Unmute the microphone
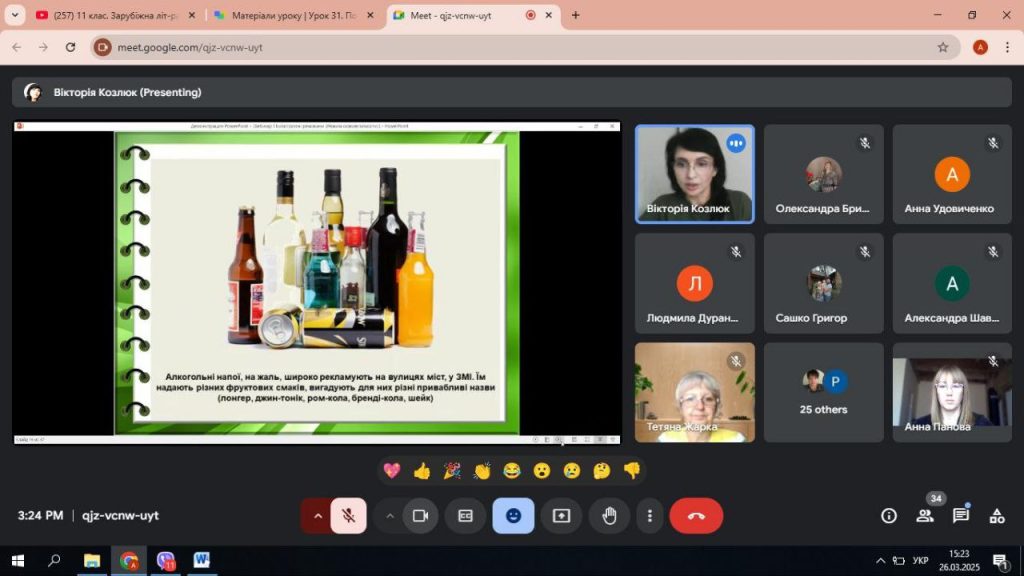1024x576 pixels. 348,516
